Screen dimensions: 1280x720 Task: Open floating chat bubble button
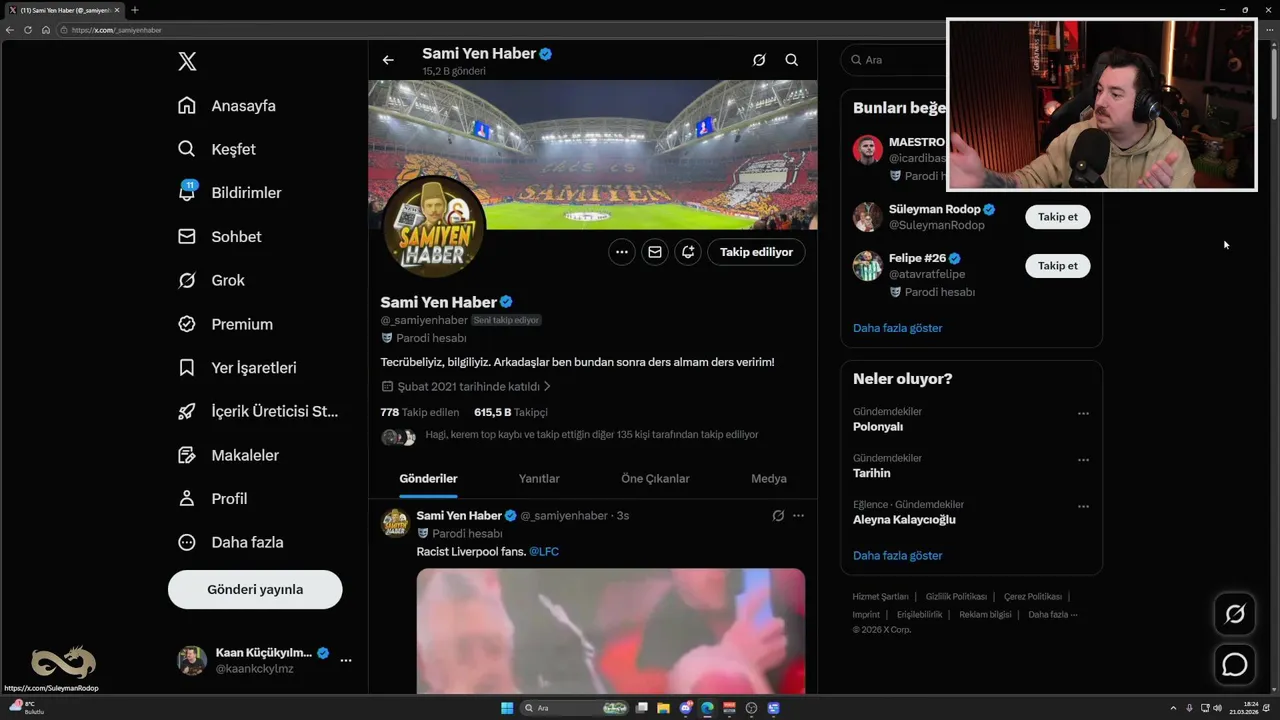(1235, 664)
